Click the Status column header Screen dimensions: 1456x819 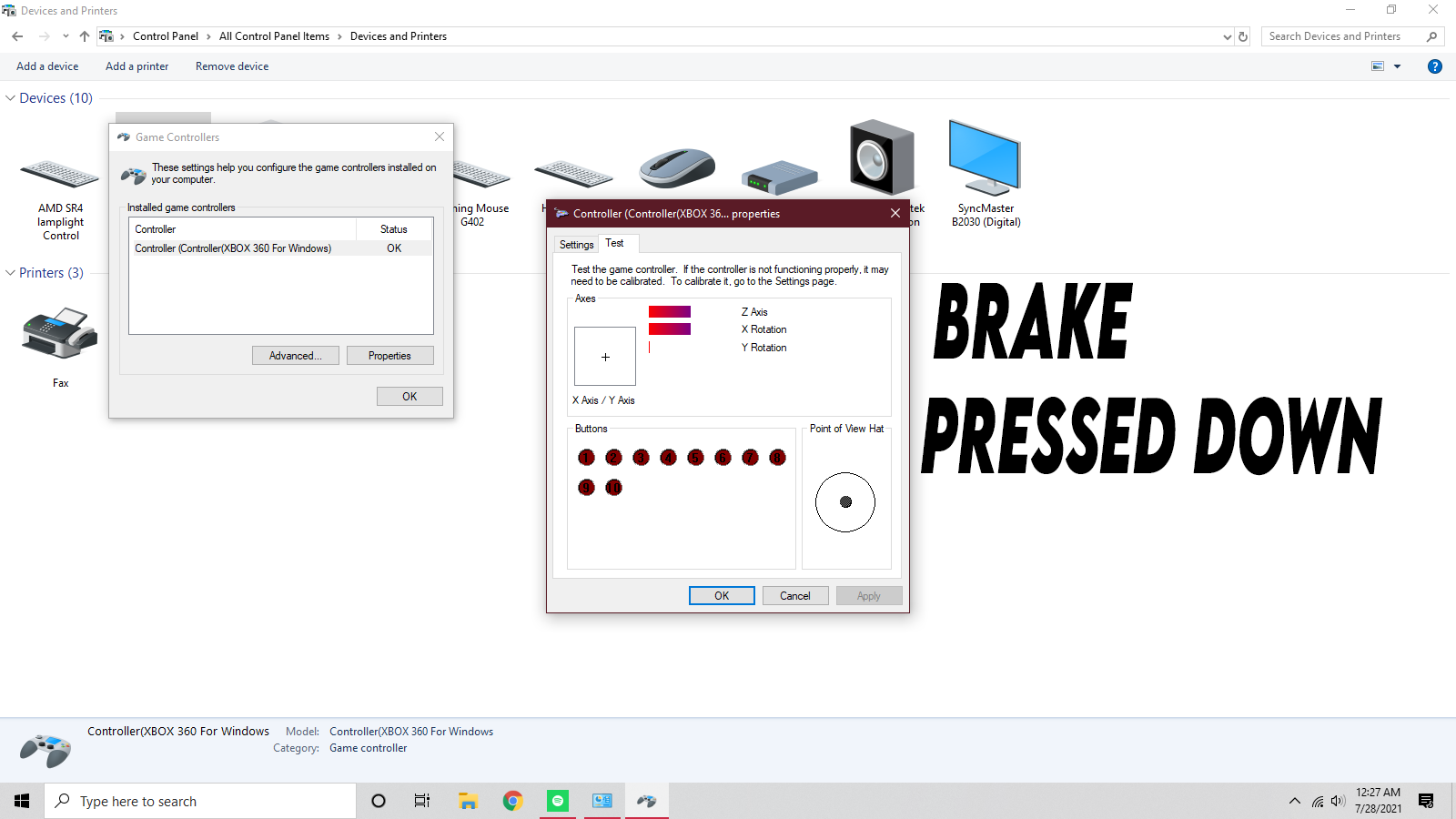pyautogui.click(x=394, y=229)
